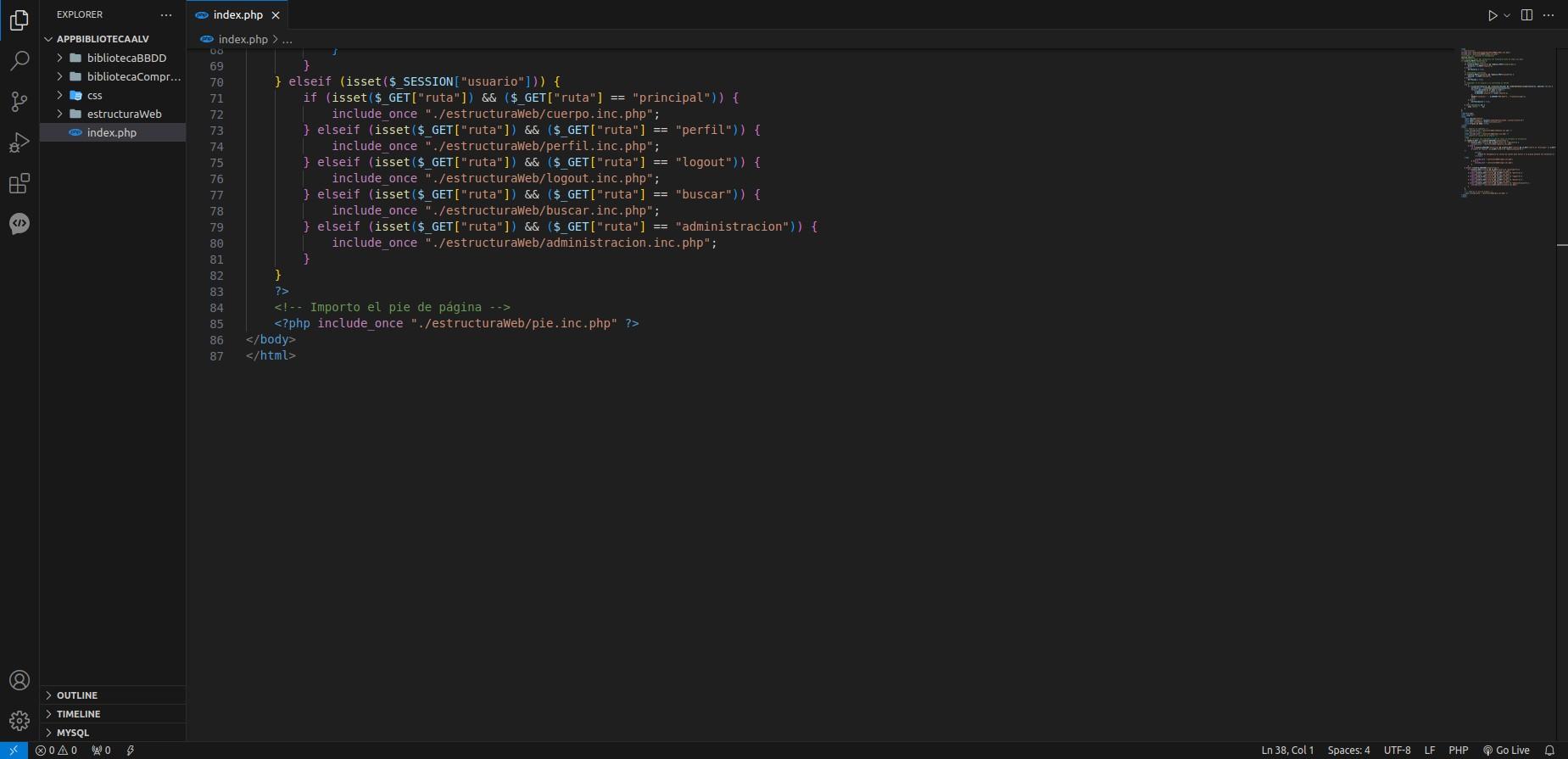Click index.php in the breadcrumb
The width and height of the screenshot is (1568, 759).
click(243, 39)
